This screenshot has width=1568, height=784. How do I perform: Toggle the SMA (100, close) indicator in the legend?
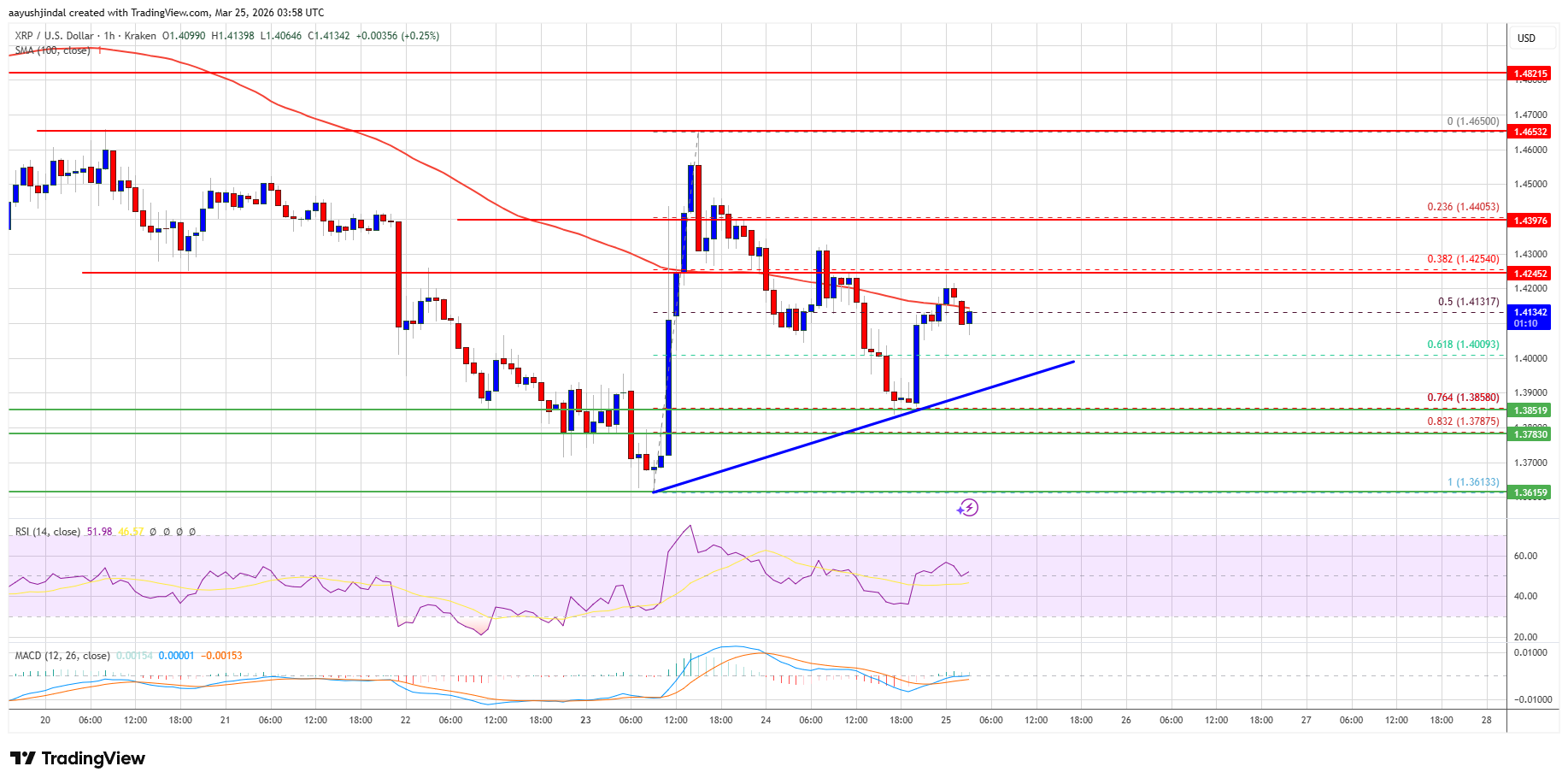[x=53, y=50]
